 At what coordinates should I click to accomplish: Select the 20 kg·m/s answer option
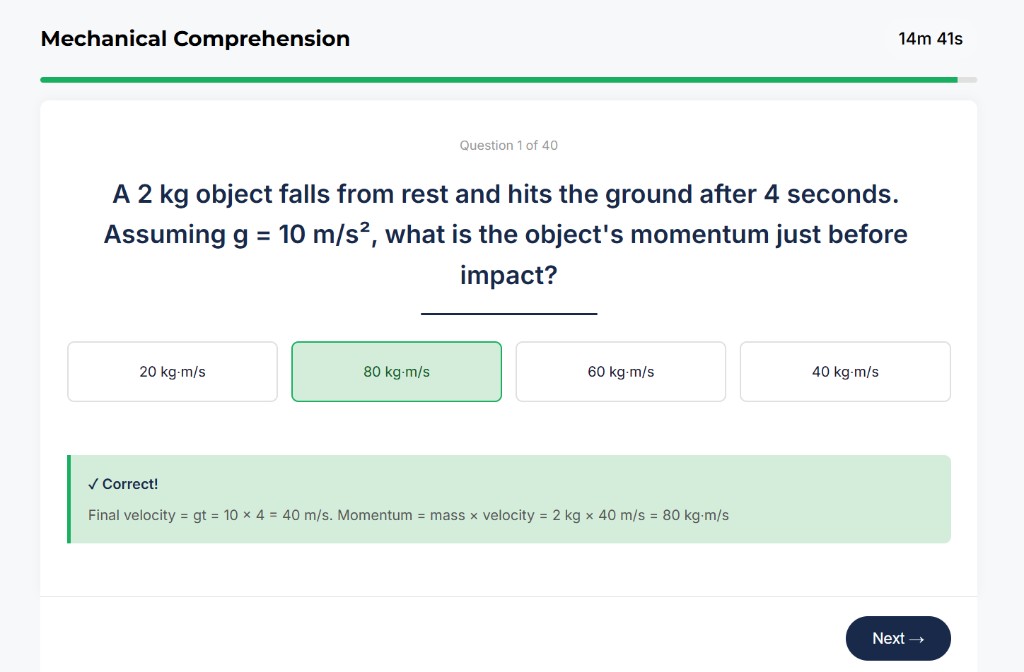tap(171, 371)
